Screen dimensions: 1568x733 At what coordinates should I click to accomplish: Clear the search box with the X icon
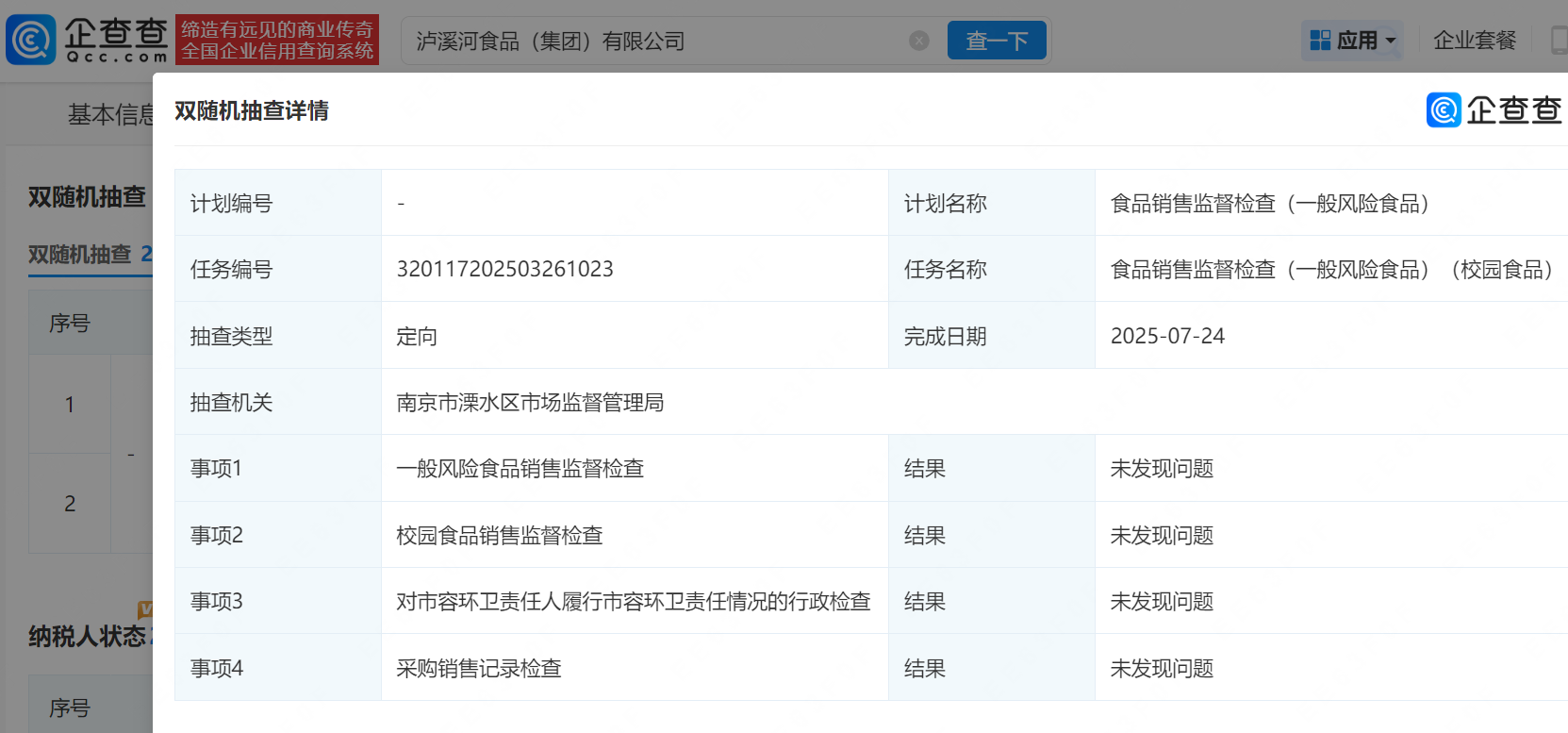(x=918, y=41)
